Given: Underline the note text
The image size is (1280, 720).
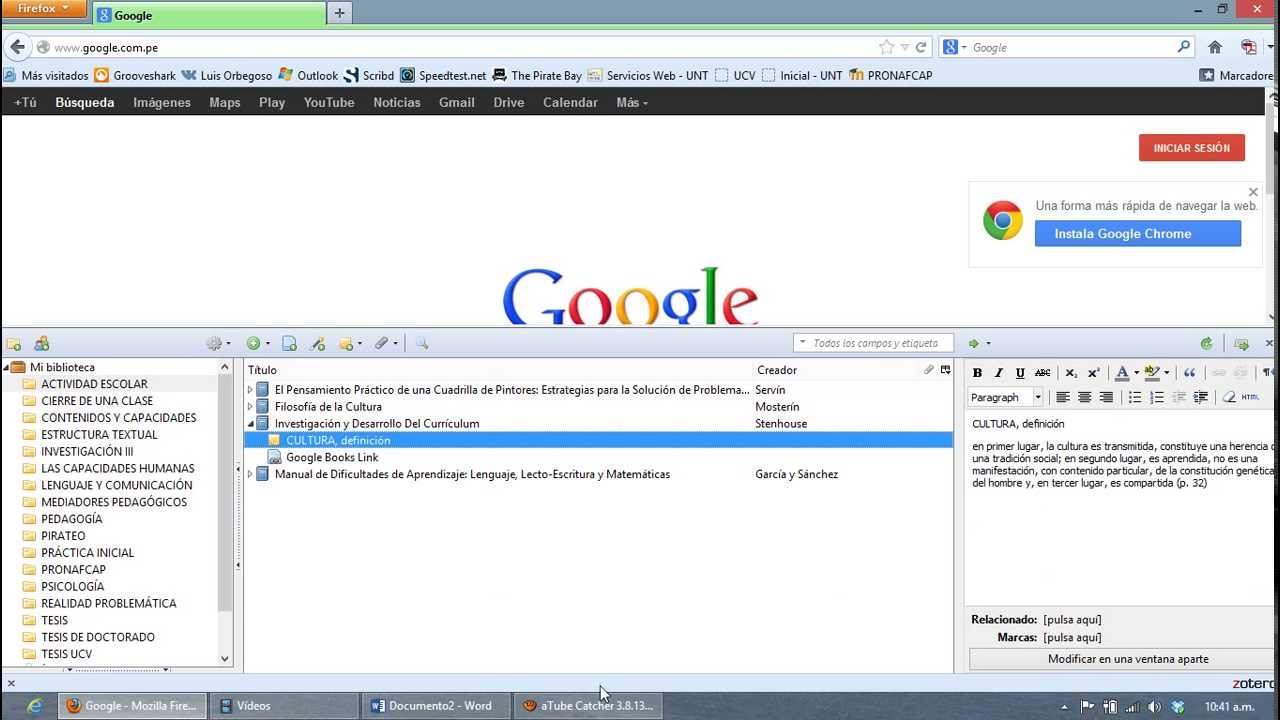Looking at the screenshot, I should coord(1020,373).
